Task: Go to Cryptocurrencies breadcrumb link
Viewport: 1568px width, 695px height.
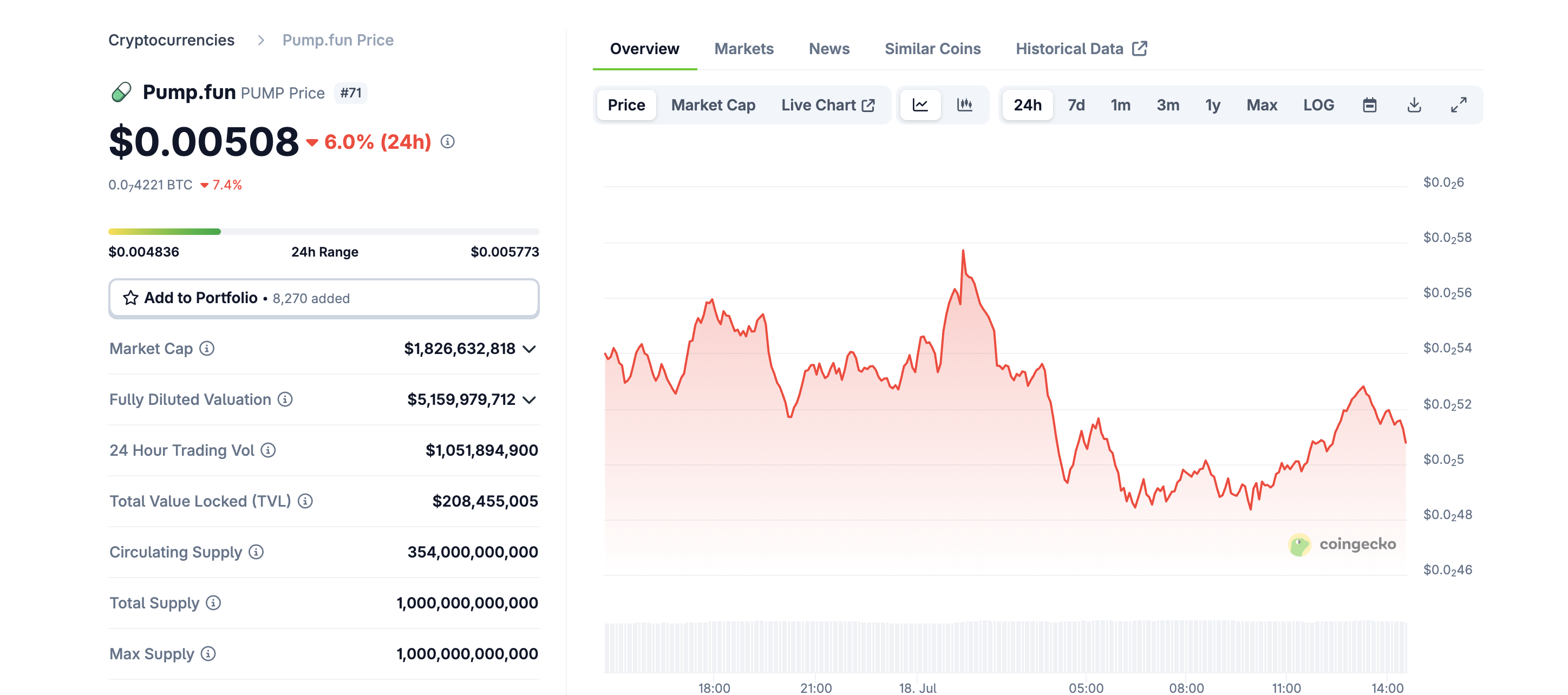Action: point(171,40)
